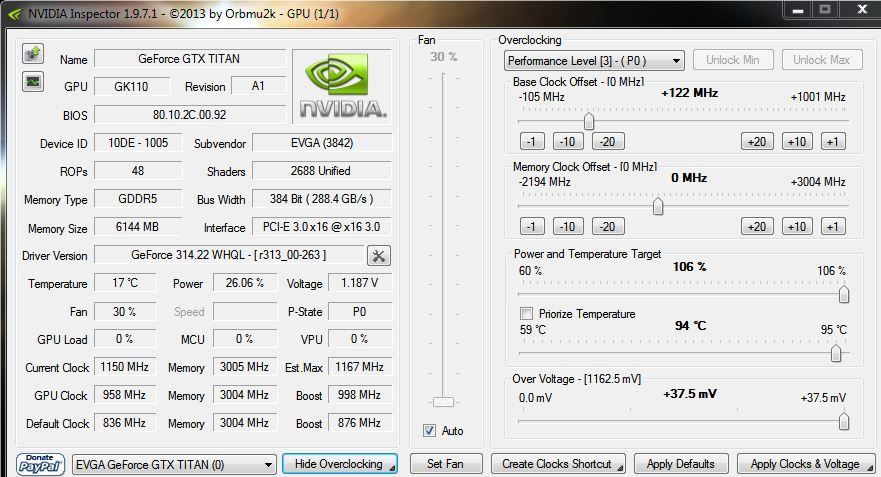Open the Performance Level [3] - (P0) dropdown
The height and width of the screenshot is (477, 881).
pos(594,61)
